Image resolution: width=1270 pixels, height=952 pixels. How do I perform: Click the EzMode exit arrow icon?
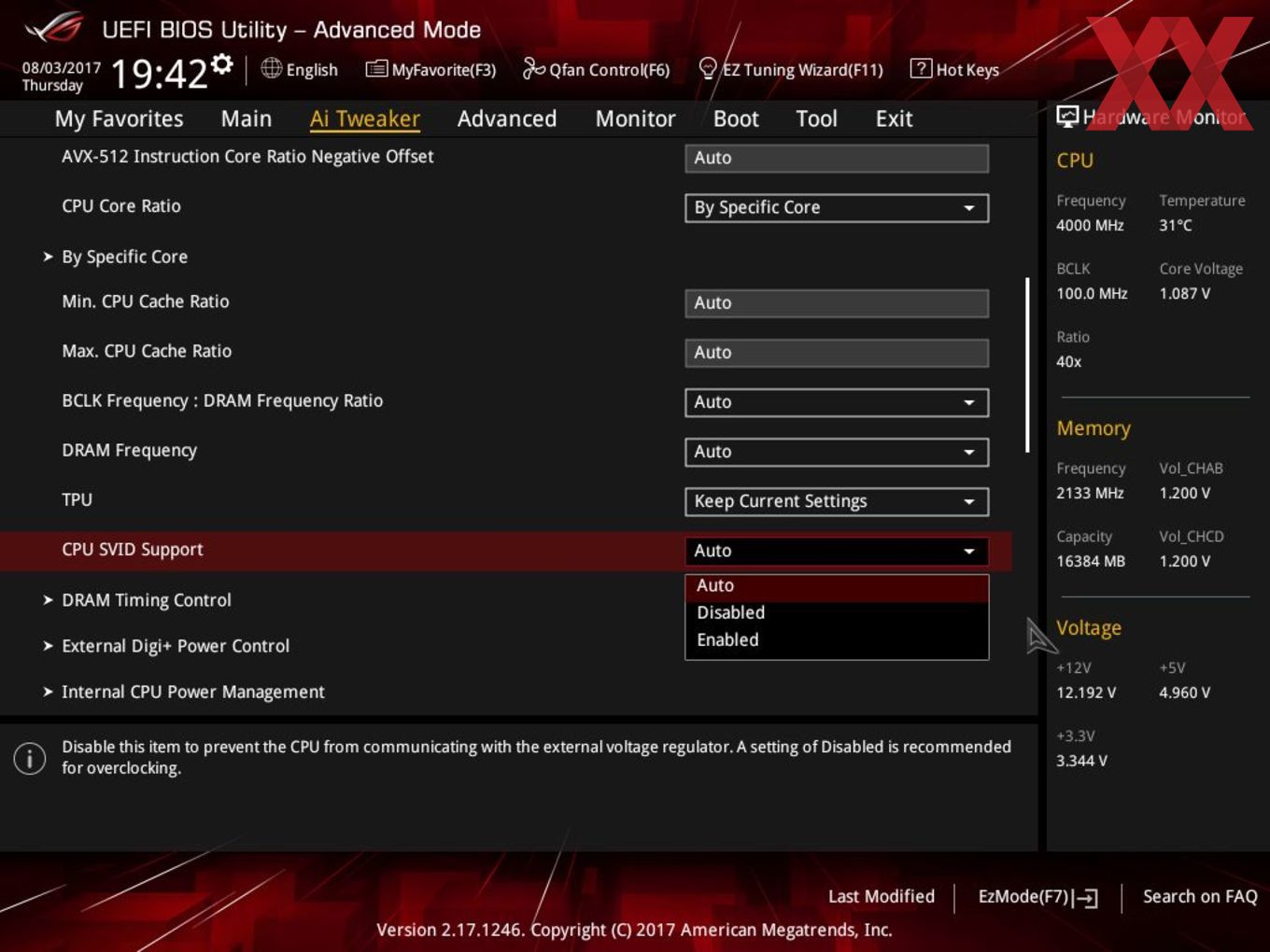tap(1085, 898)
